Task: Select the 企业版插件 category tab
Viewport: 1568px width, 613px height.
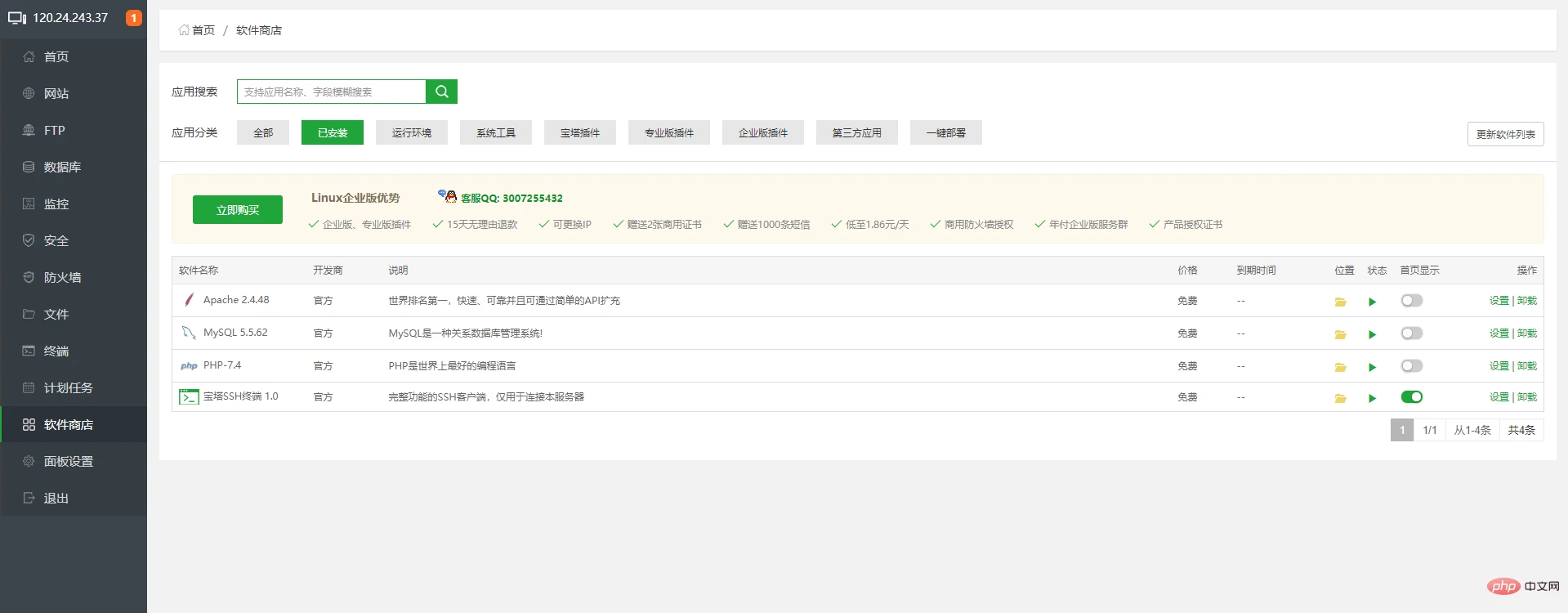Action: coord(763,132)
